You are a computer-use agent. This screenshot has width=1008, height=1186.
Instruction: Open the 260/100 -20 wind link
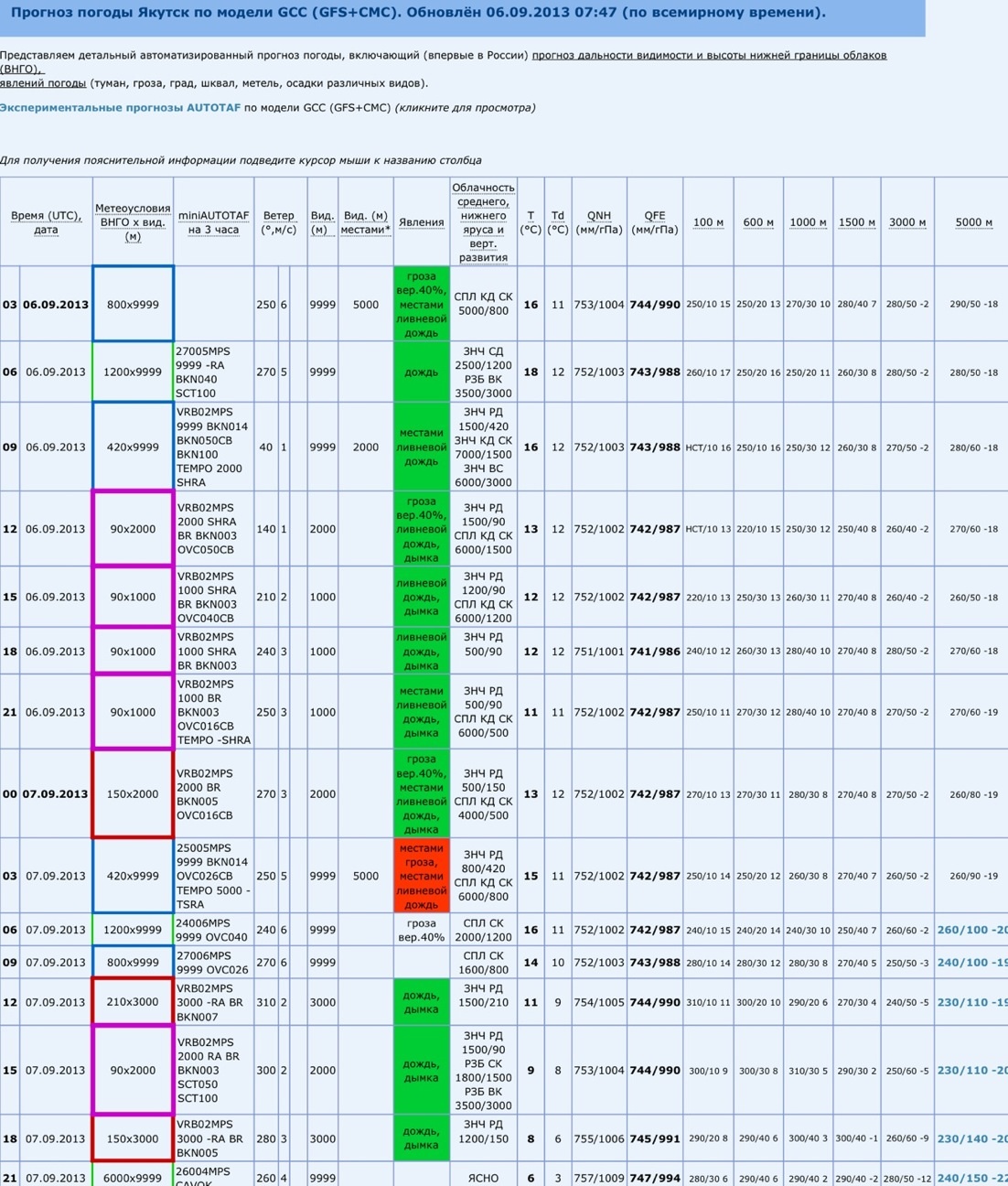point(971,930)
